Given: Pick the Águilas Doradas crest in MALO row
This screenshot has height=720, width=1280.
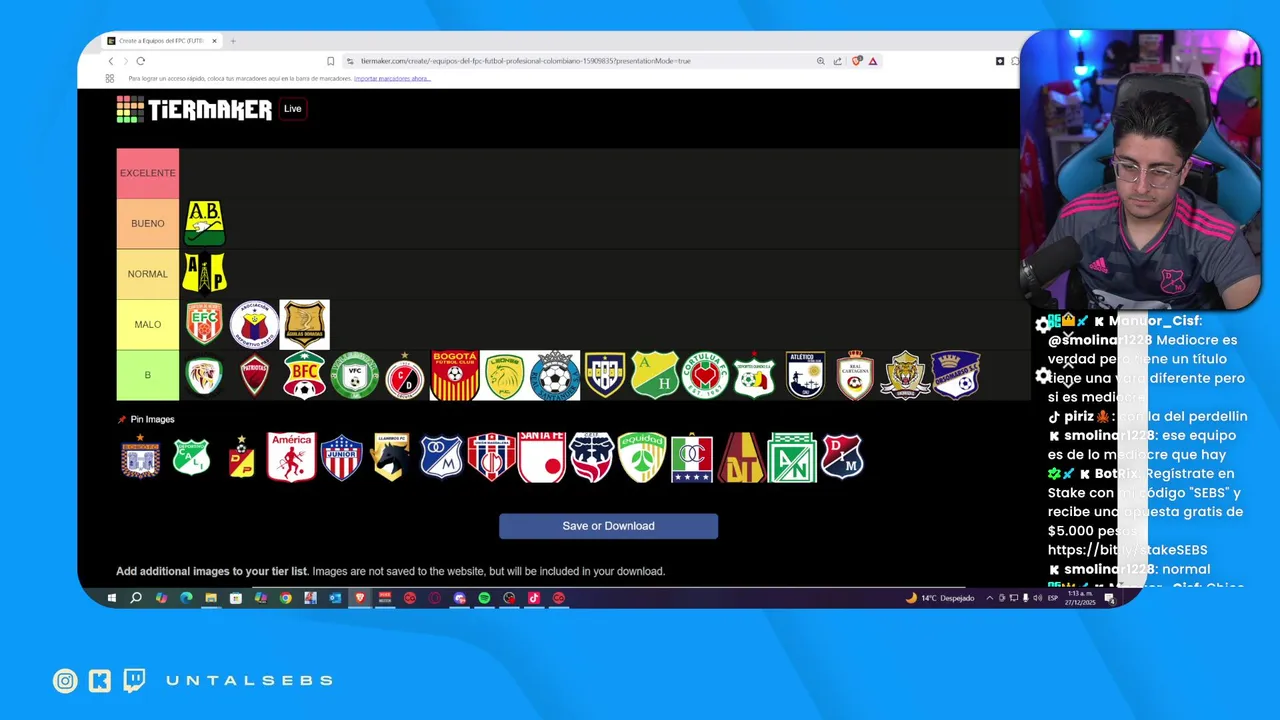Looking at the screenshot, I should tap(304, 324).
